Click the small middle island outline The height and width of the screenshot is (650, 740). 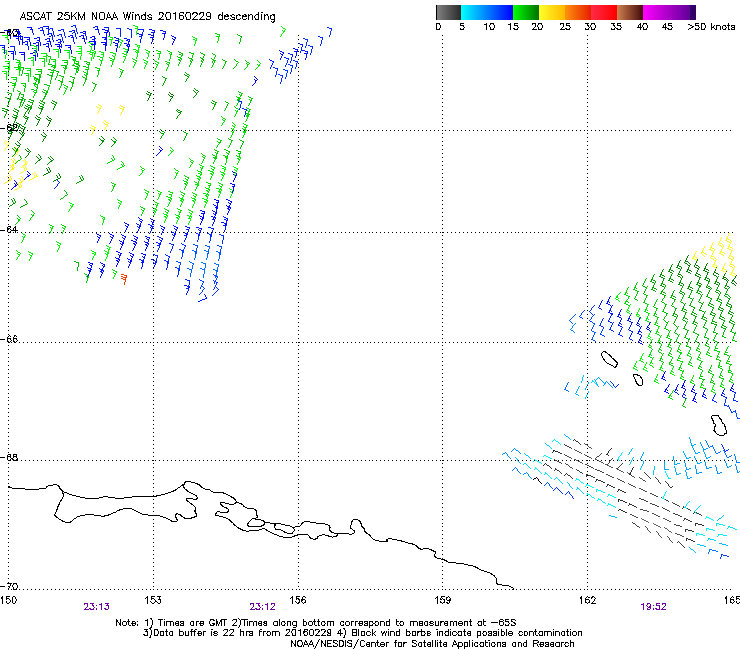click(x=638, y=380)
